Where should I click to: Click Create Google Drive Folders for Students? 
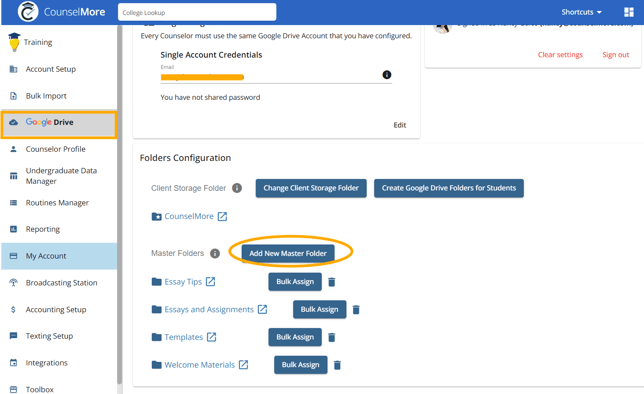coord(448,188)
